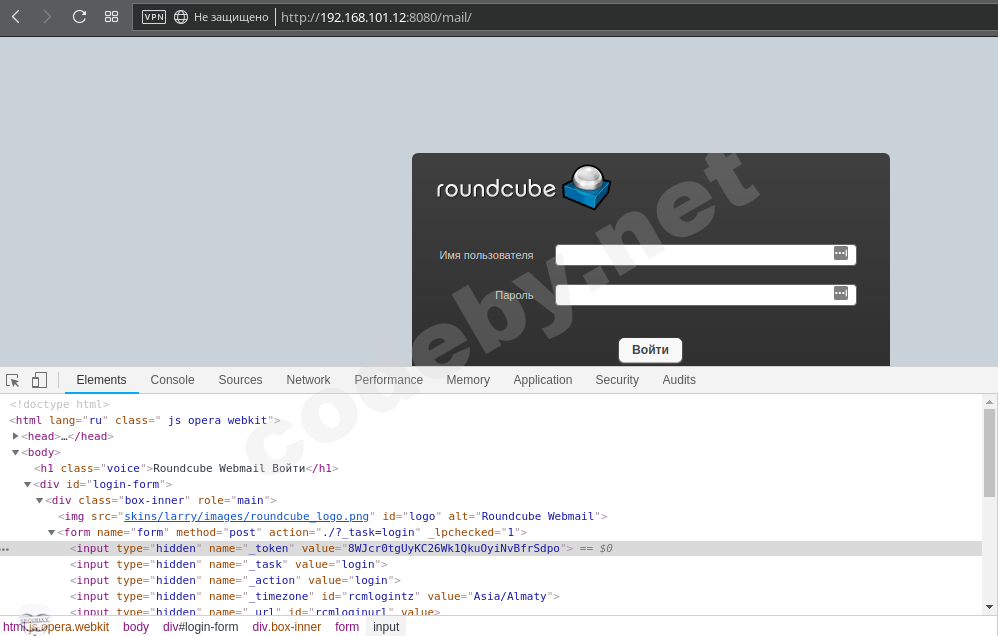Viewport: 998px width, 636px height.
Task: Collapse the body element node
Action: (15, 453)
